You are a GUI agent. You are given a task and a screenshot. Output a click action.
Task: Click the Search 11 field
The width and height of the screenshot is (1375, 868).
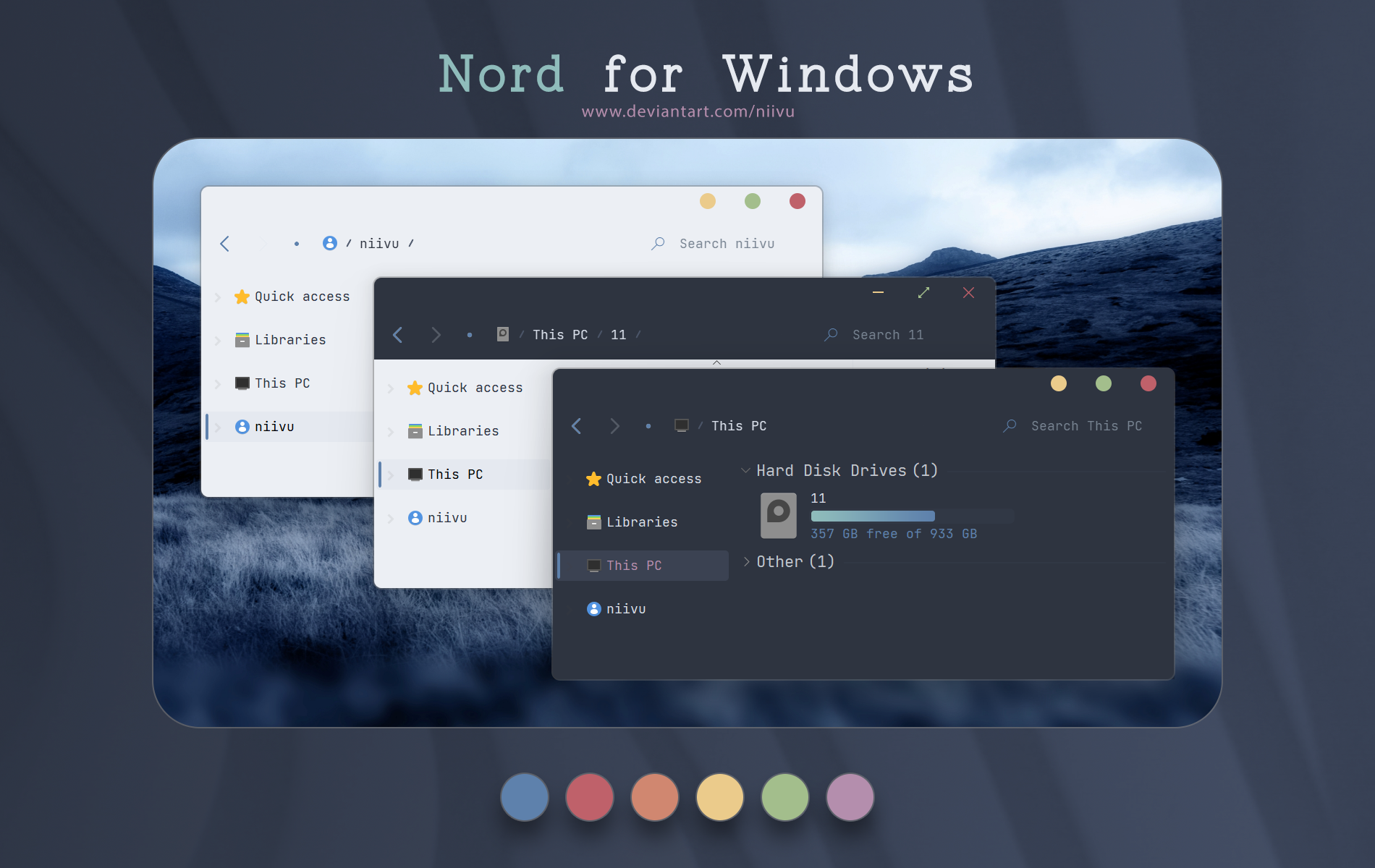tap(888, 335)
